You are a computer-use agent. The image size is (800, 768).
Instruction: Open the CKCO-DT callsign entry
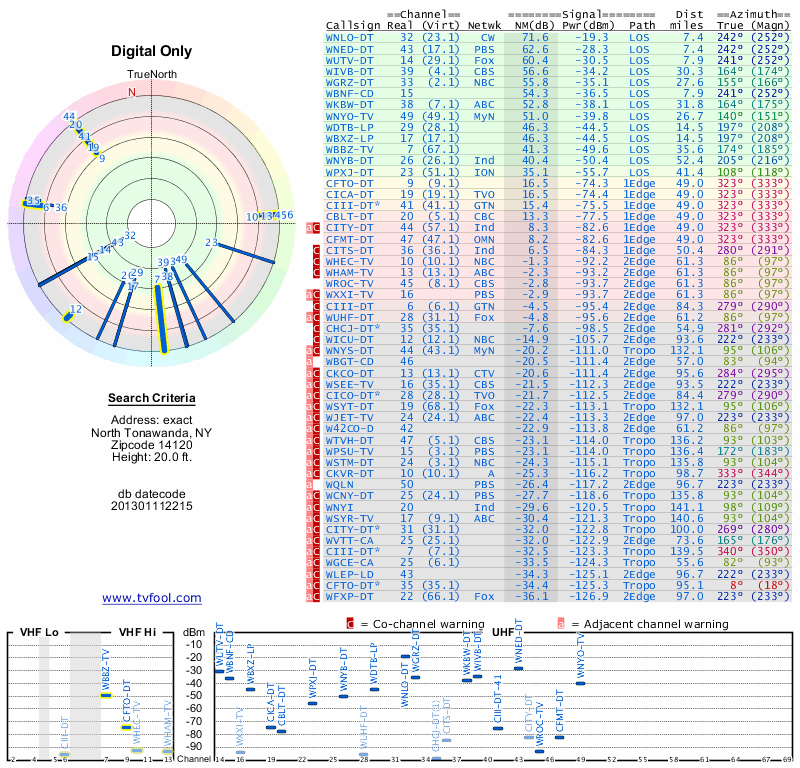point(349,374)
